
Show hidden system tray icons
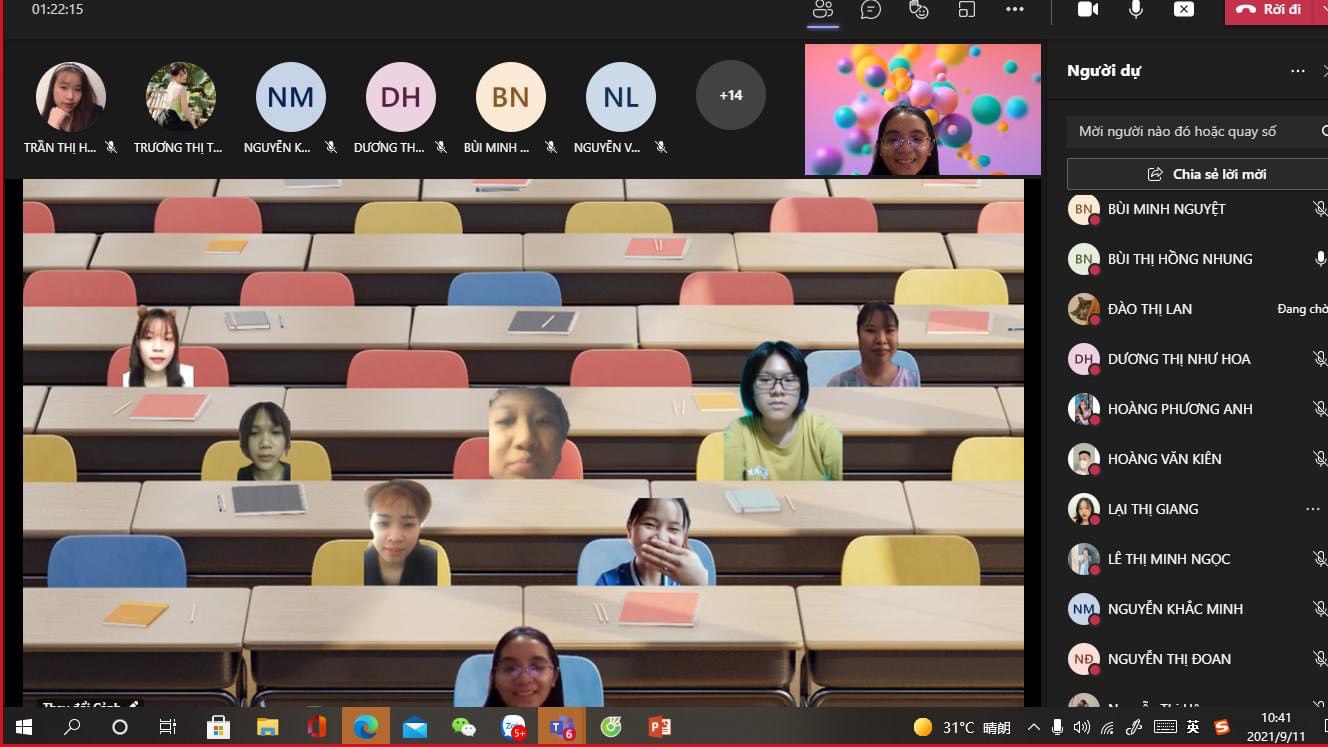(1034, 727)
